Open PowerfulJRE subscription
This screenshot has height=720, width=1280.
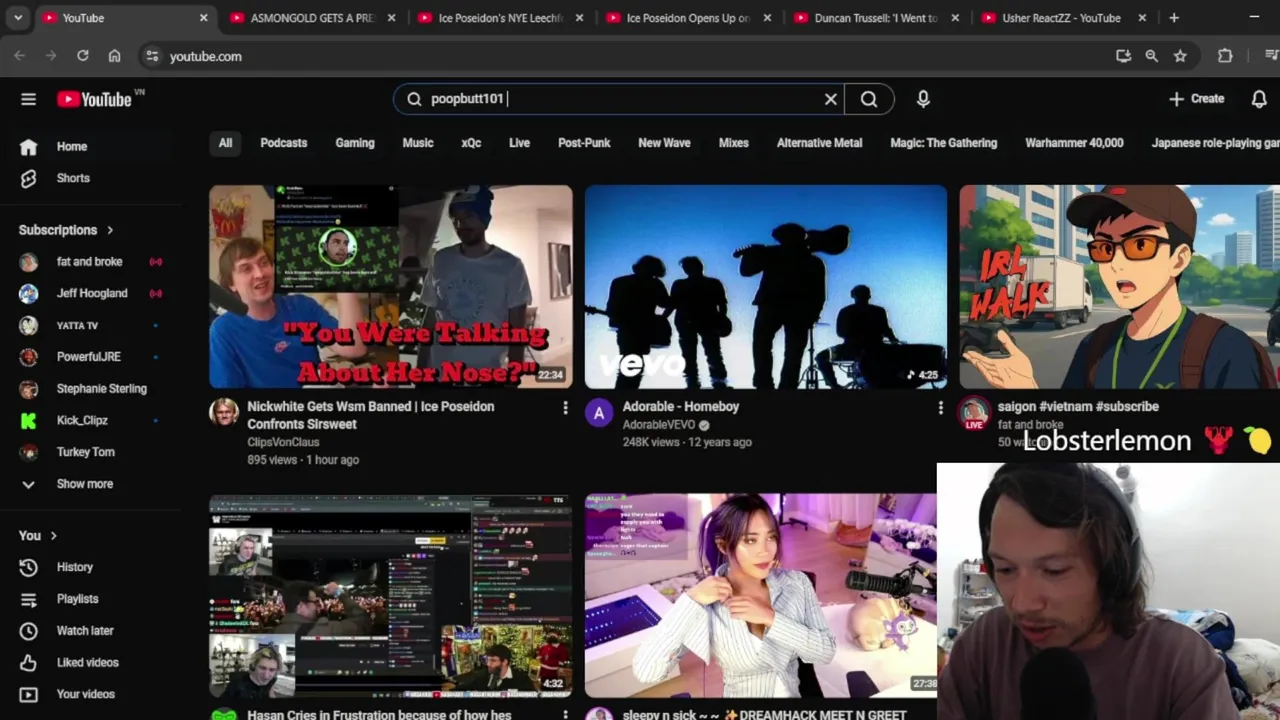89,357
